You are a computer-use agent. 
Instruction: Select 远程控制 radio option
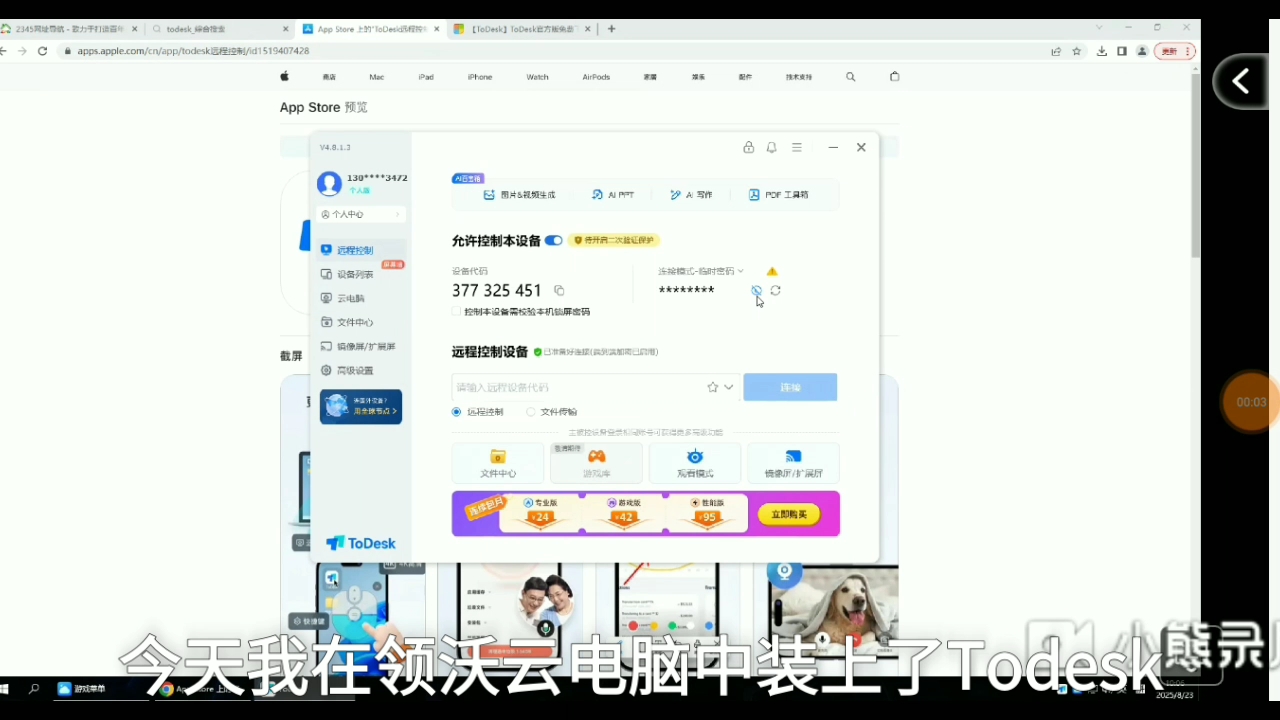tap(457, 412)
